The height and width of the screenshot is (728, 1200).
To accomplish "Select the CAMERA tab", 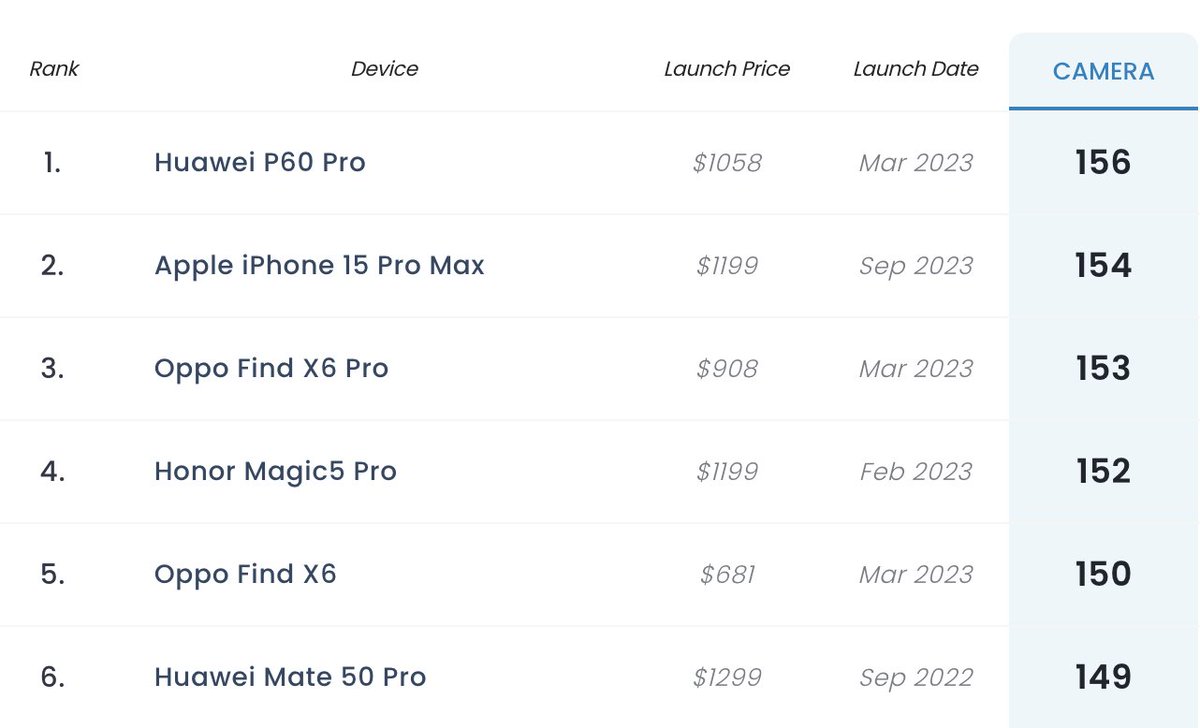I will coord(1103,72).
